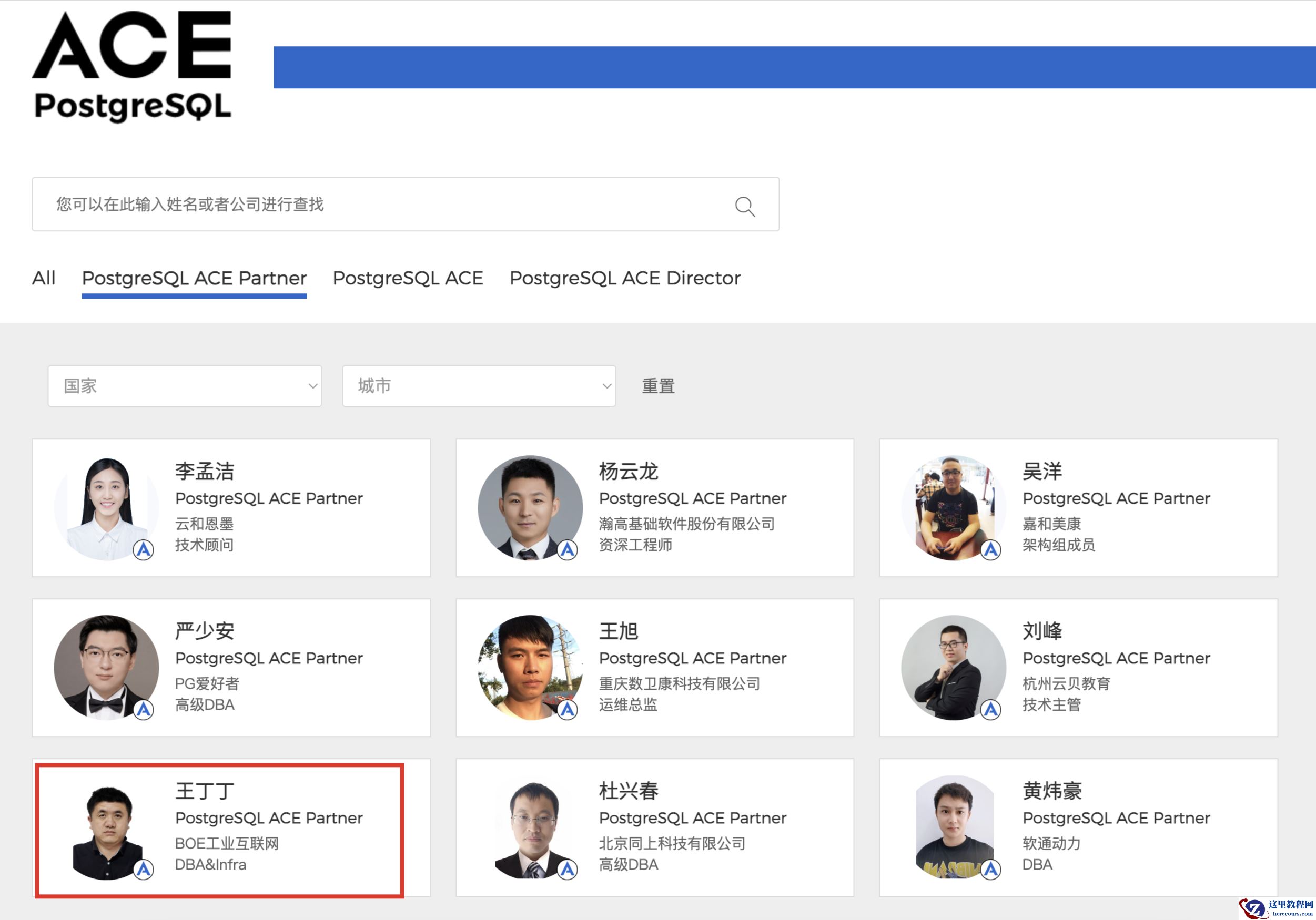Click the search magnifier icon
The width and height of the screenshot is (1316, 920).
click(x=745, y=206)
